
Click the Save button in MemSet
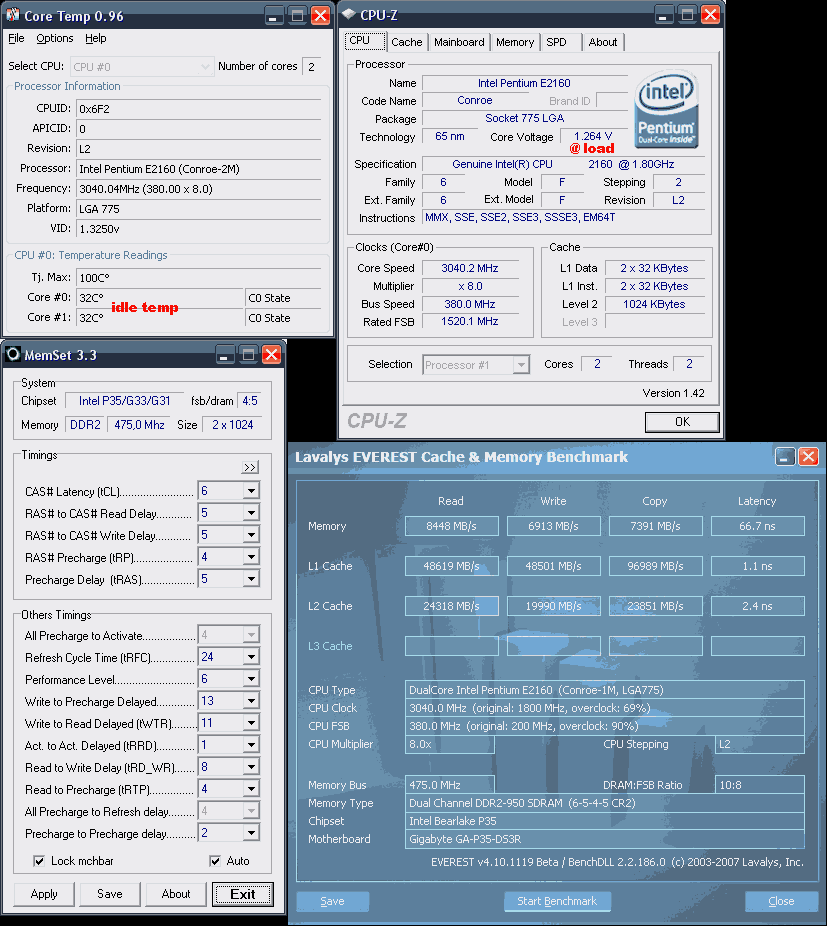pos(110,894)
